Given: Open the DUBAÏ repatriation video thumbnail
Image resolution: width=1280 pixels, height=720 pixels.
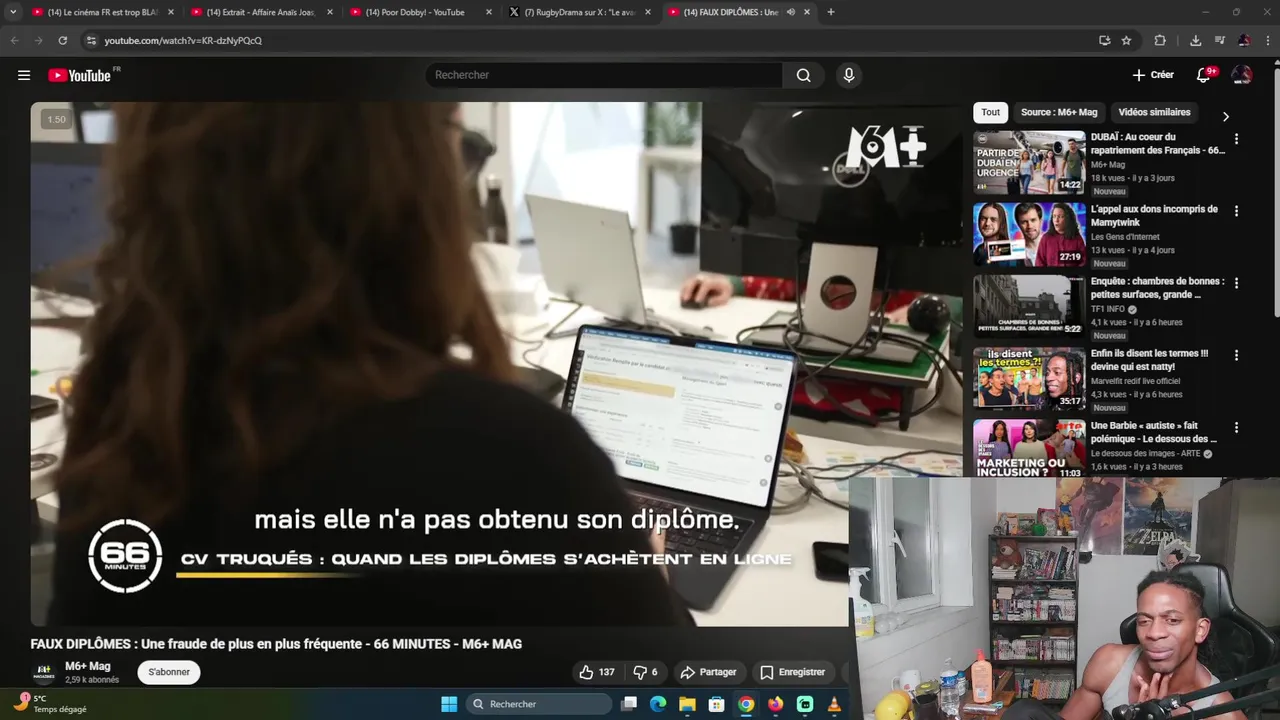Looking at the screenshot, I should coord(1029,162).
